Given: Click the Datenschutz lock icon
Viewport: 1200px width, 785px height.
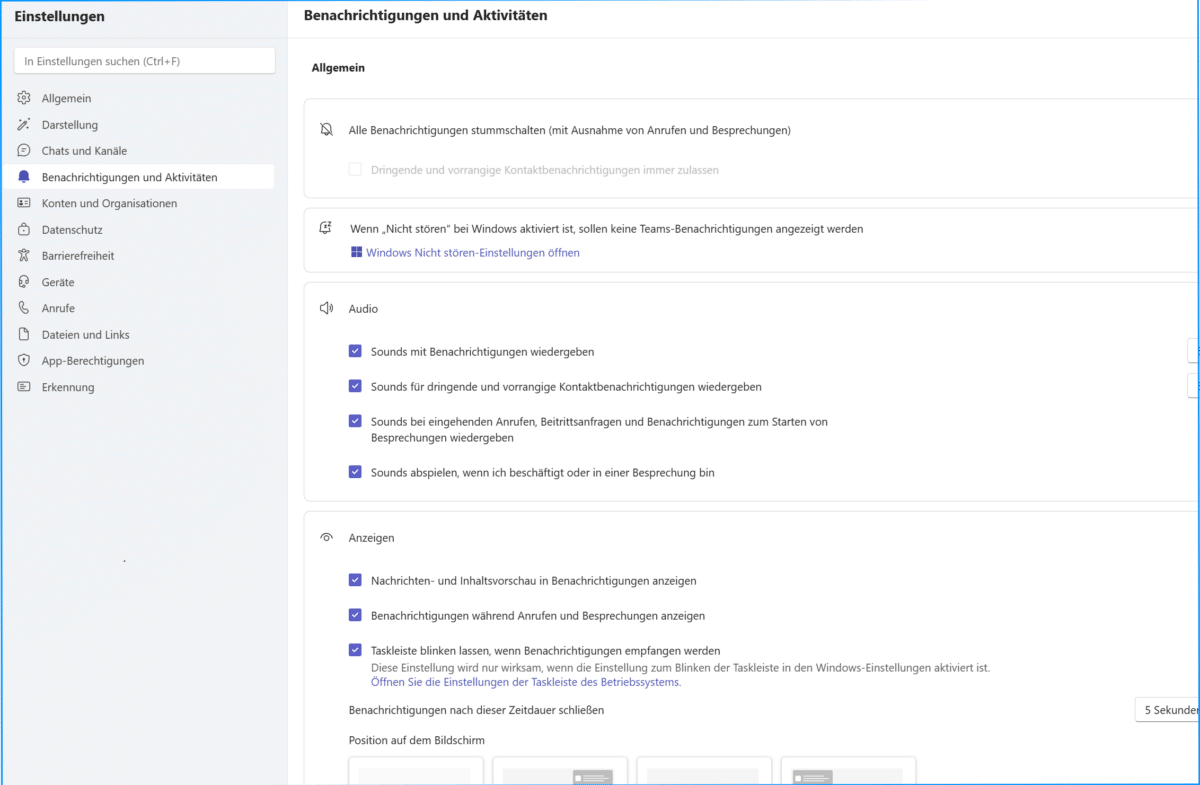Looking at the screenshot, I should (x=24, y=230).
